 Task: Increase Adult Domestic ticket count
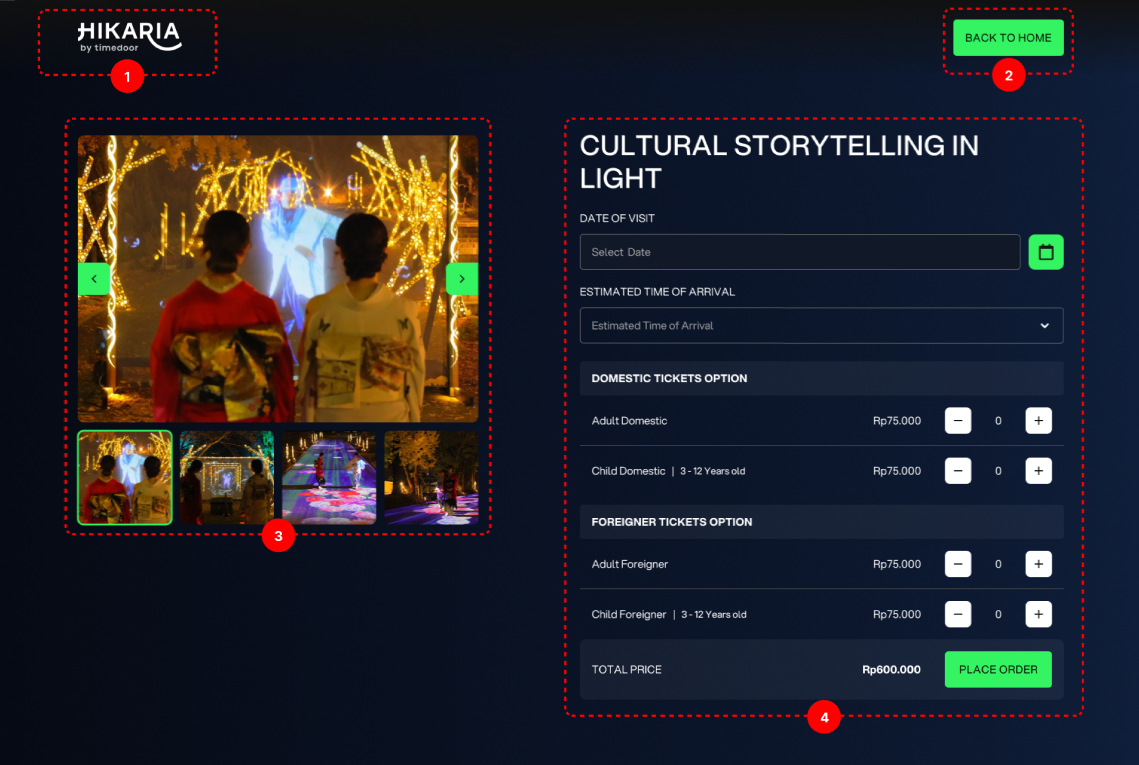click(x=1038, y=421)
